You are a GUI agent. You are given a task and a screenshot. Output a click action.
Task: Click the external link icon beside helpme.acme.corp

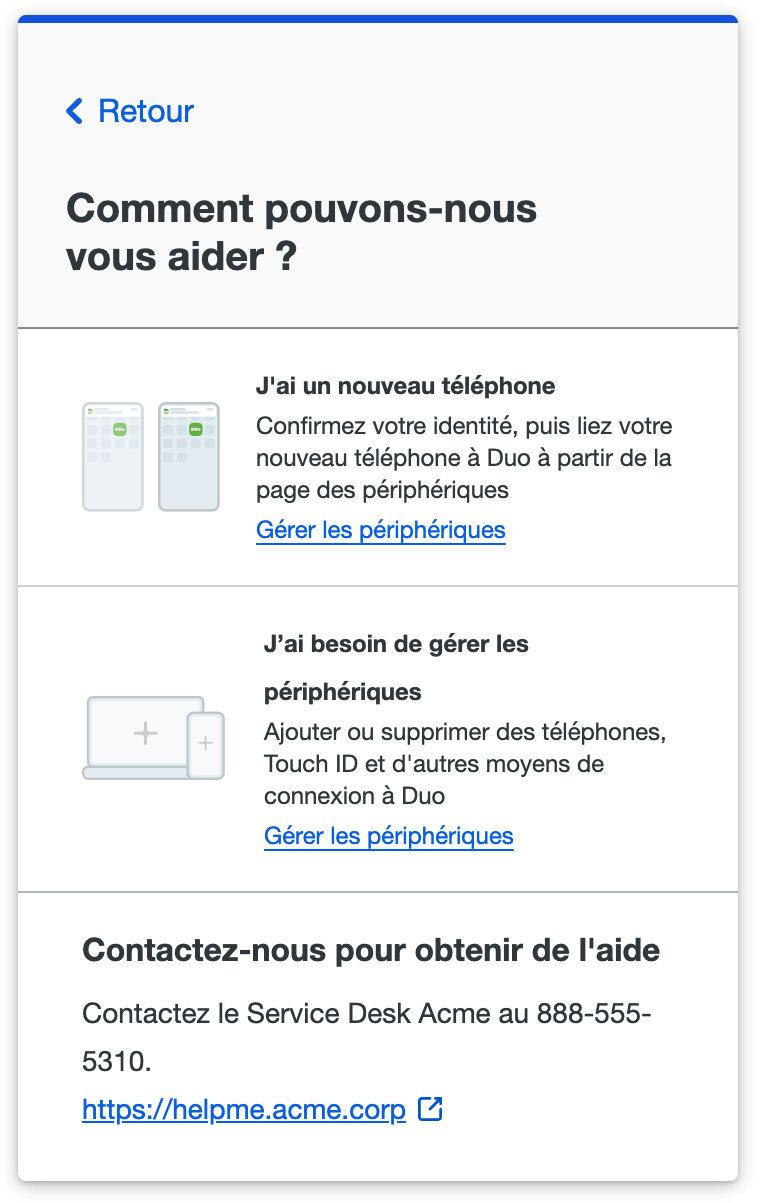[x=431, y=1108]
